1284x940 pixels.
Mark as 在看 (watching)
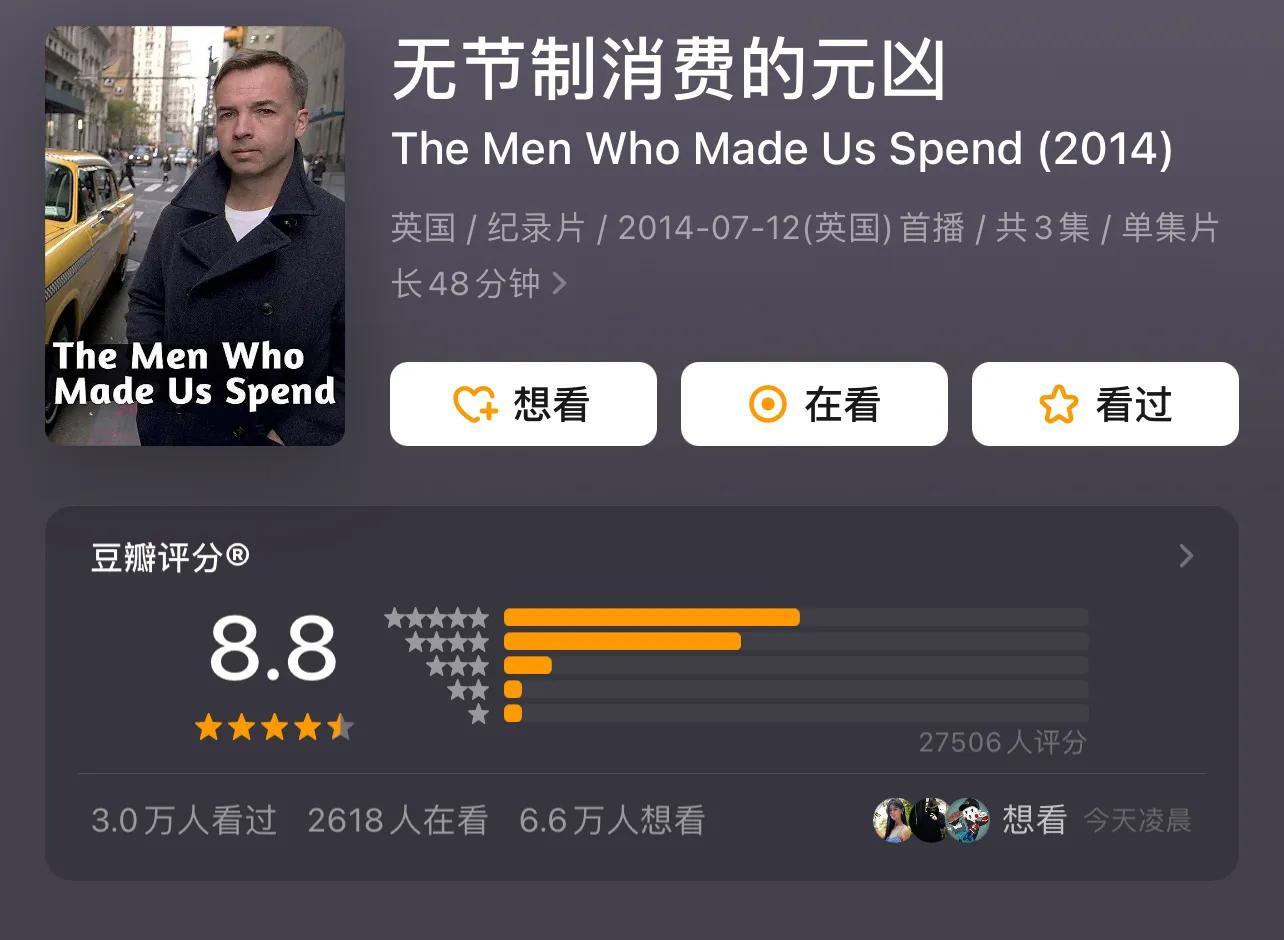pos(814,404)
